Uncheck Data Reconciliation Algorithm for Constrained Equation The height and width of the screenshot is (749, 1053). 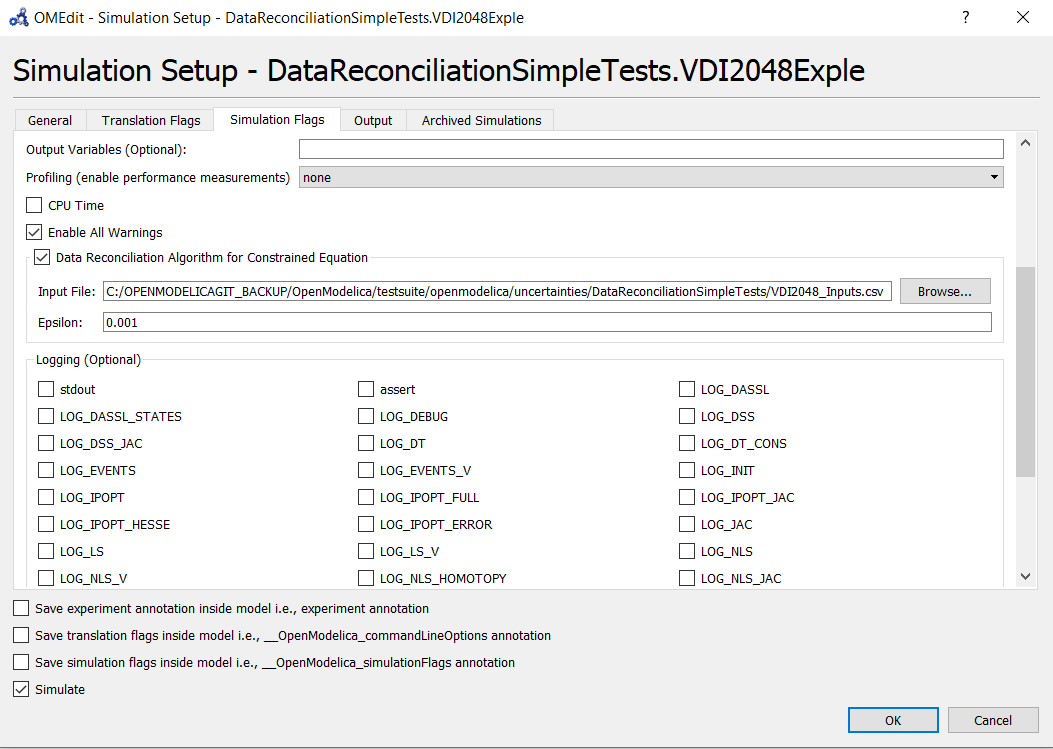pyautogui.click(x=41, y=256)
